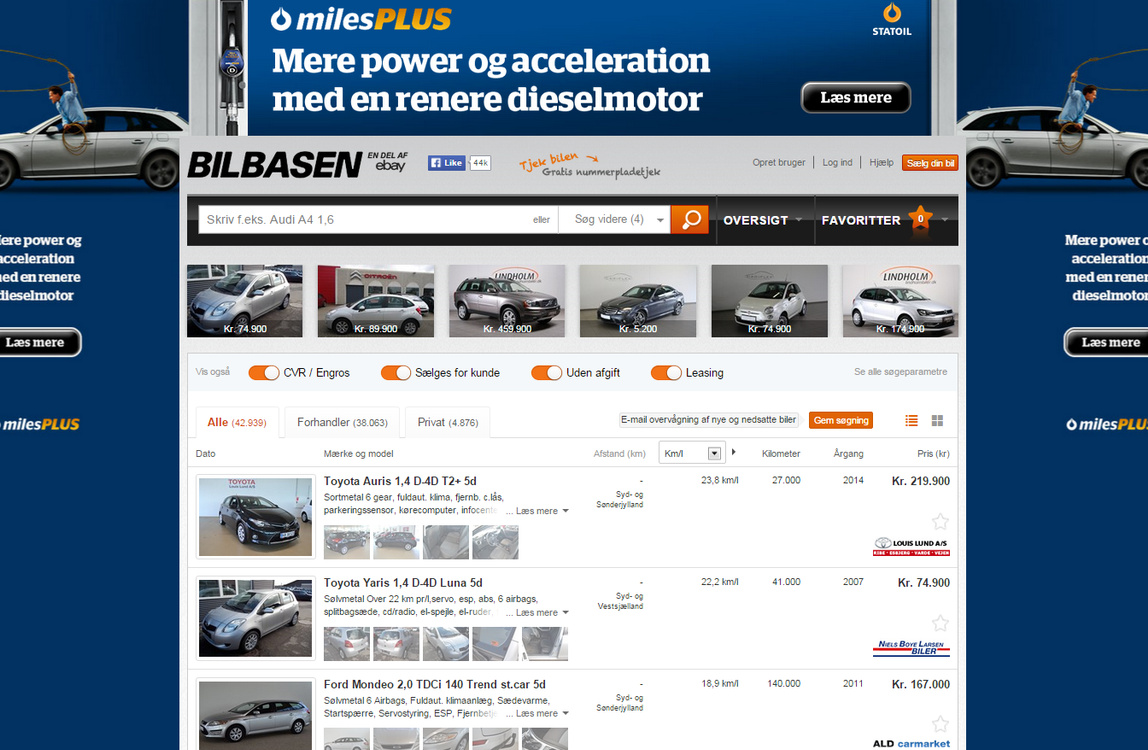Open Toyota Auris main listing photo

(x=256, y=516)
